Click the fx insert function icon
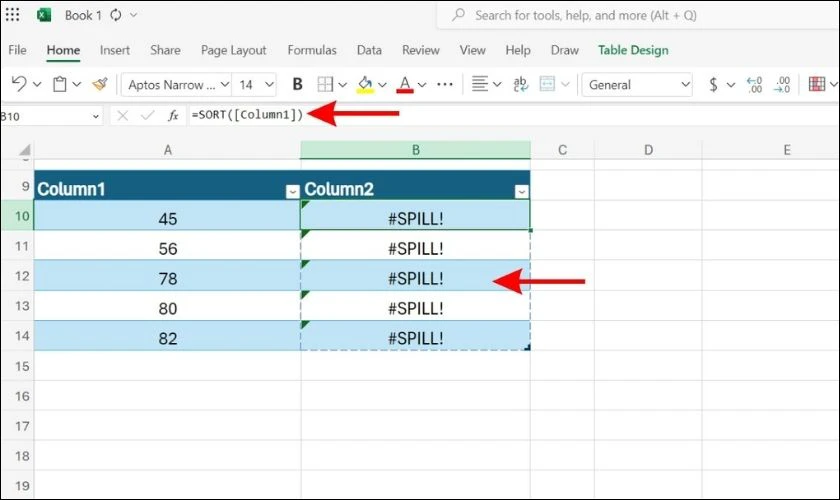The width and height of the screenshot is (840, 500). point(172,116)
